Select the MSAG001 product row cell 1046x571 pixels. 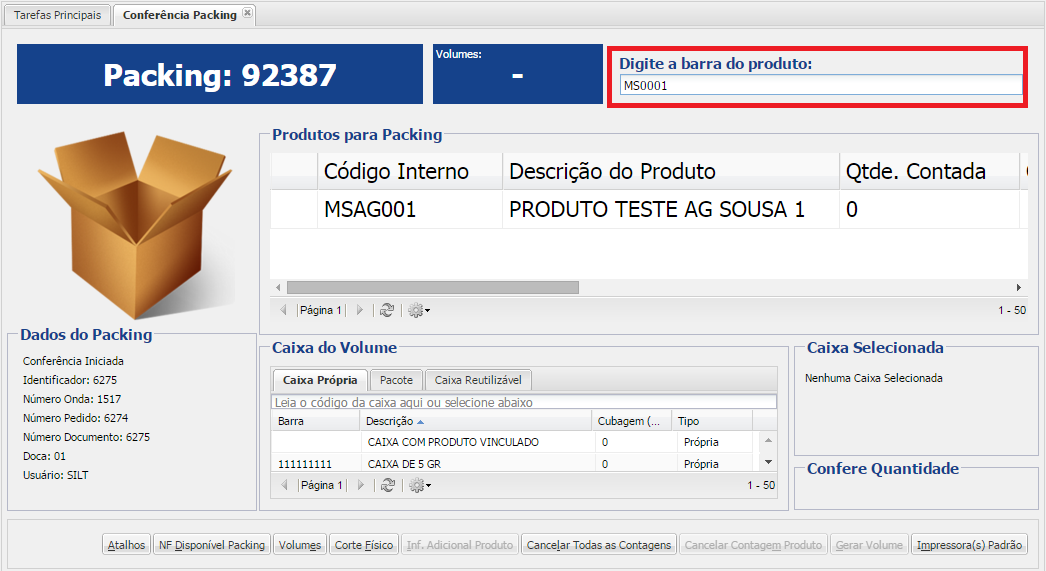[x=410, y=209]
